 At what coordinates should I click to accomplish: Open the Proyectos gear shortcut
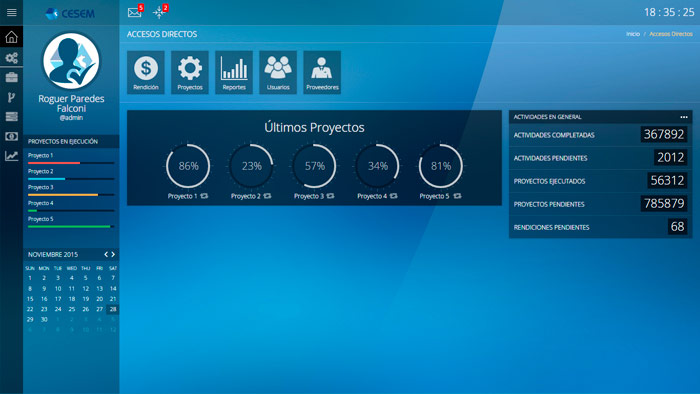190,72
